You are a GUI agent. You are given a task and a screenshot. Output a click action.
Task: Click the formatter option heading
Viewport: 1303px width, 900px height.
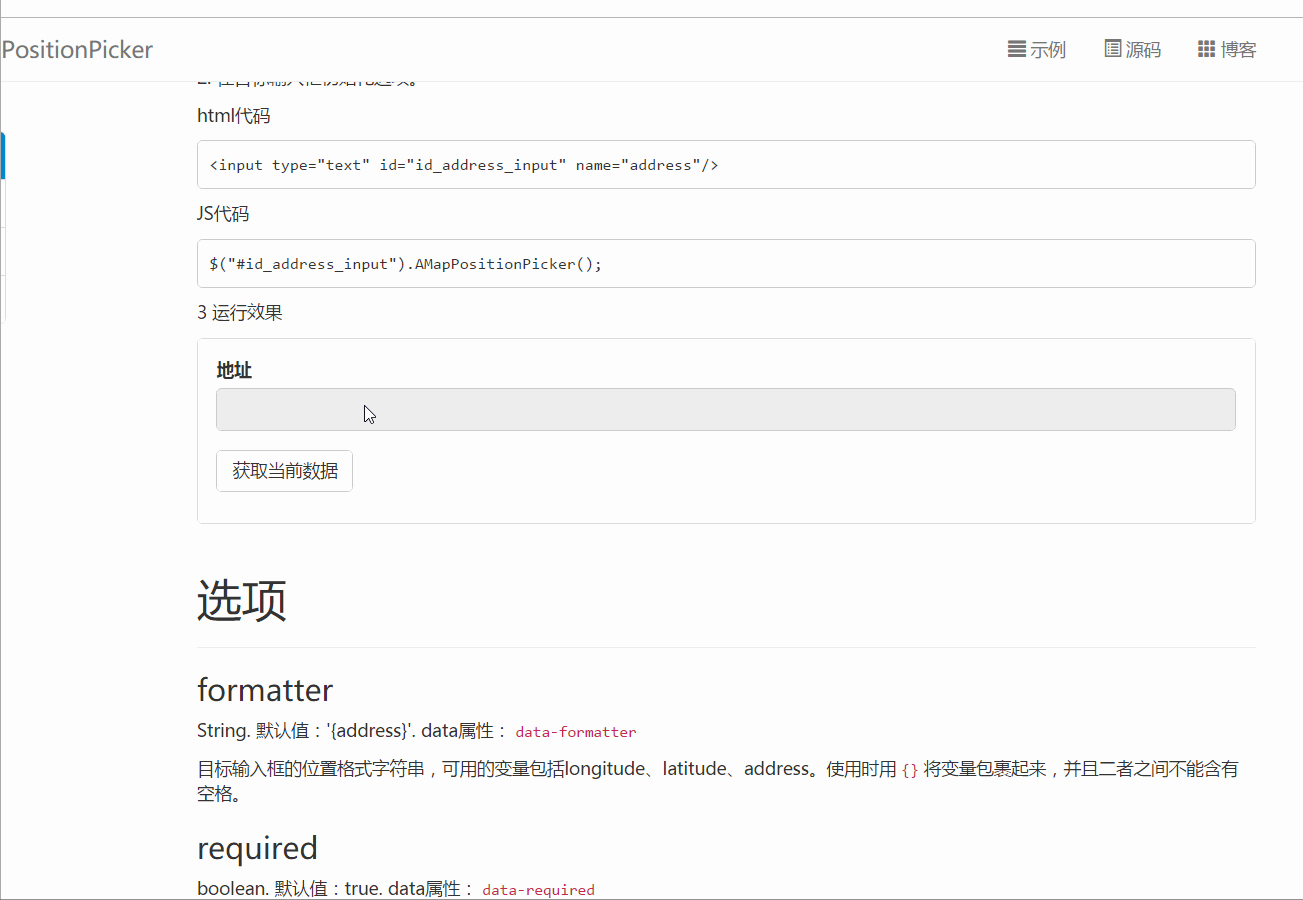265,690
